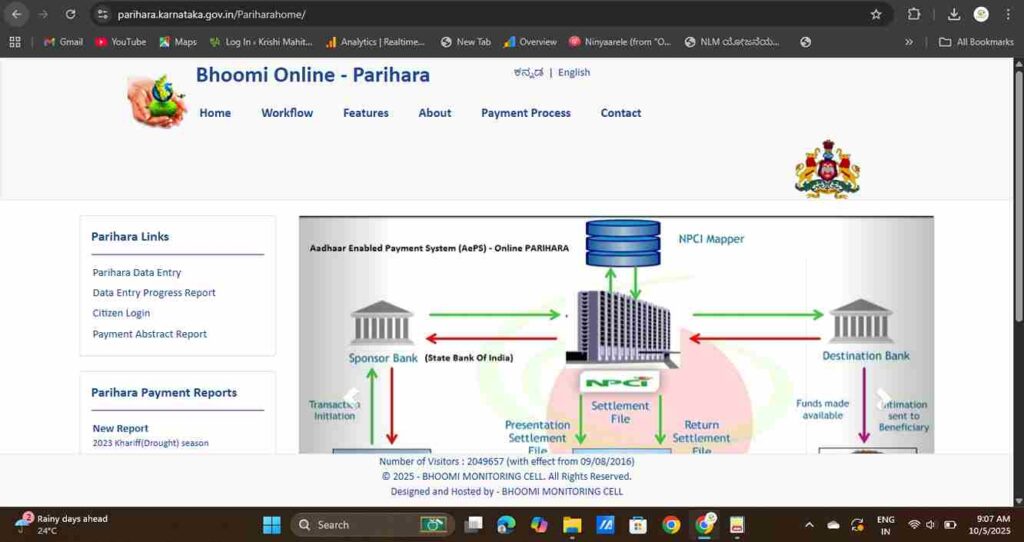Open the Citizen Login link

tap(121, 313)
